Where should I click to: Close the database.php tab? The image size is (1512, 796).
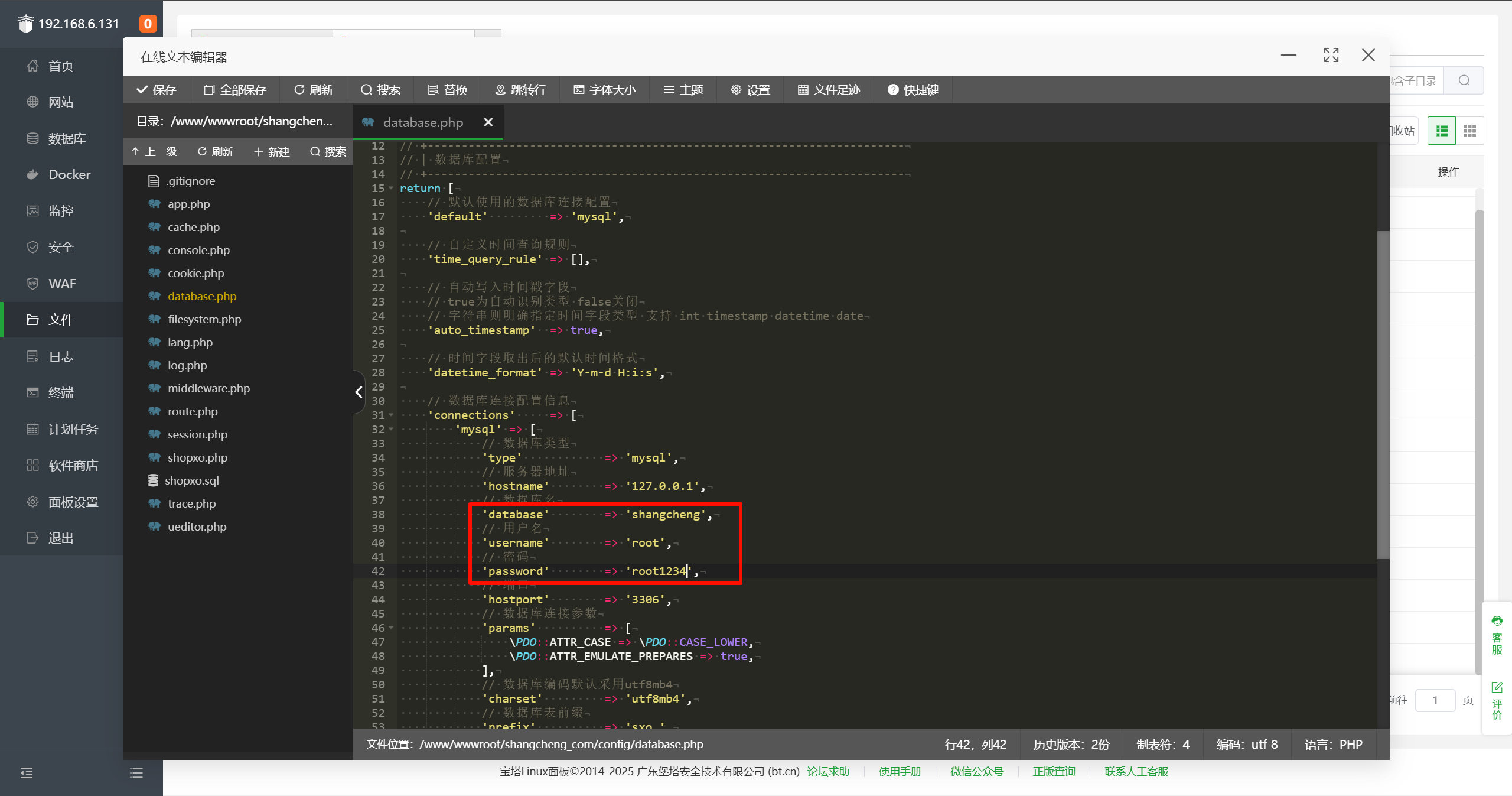pyautogui.click(x=488, y=122)
